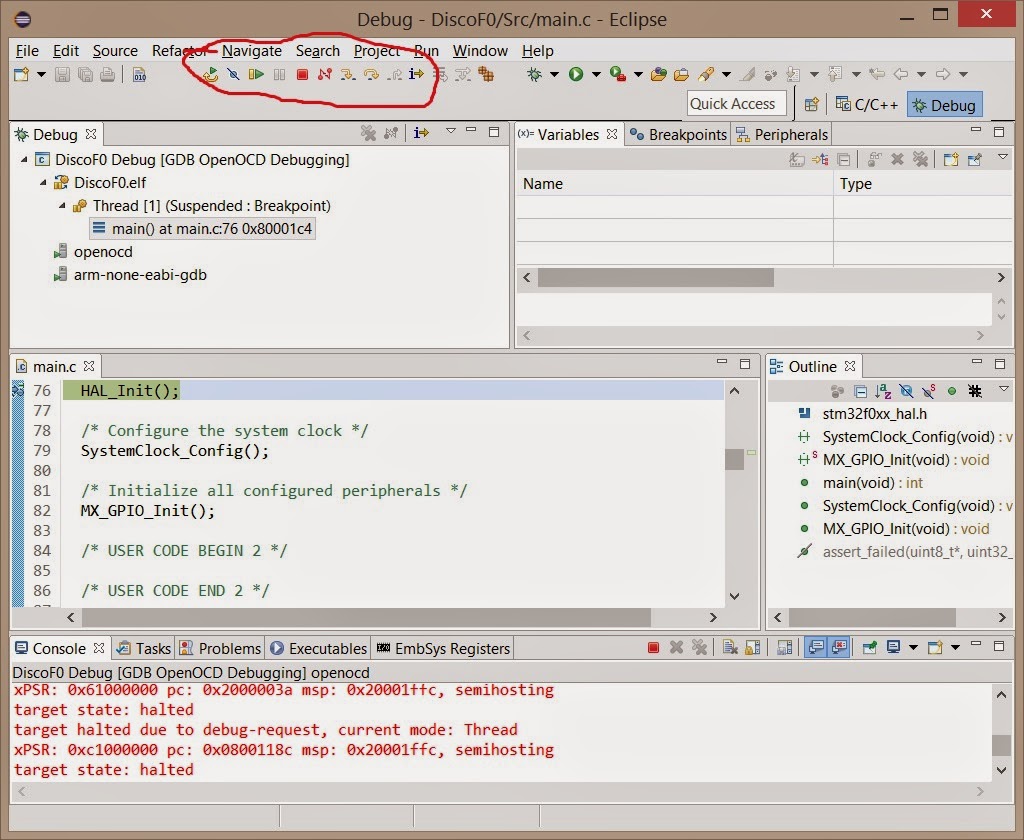Click the Step Return icon
1024x840 pixels.
pos(394,74)
